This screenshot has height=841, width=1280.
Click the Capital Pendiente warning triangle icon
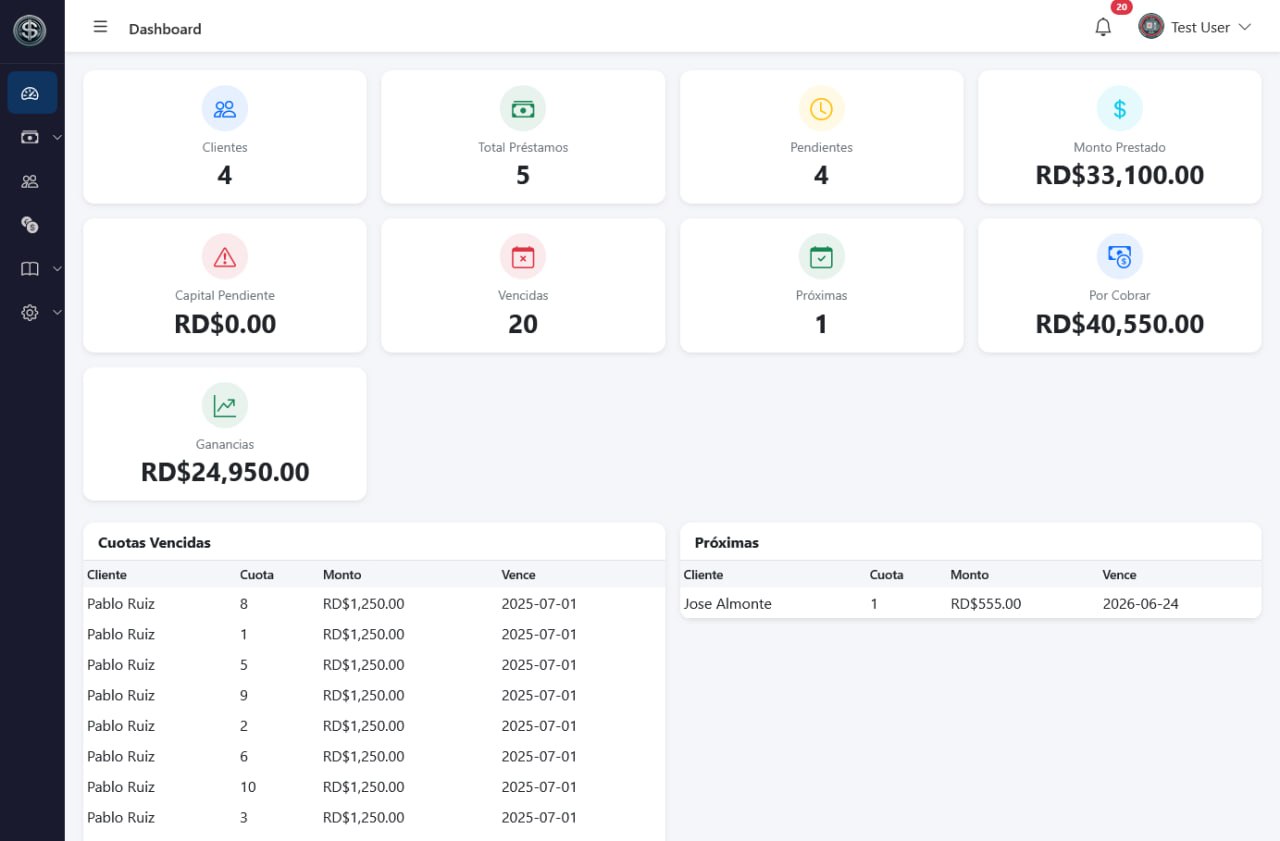(225, 257)
